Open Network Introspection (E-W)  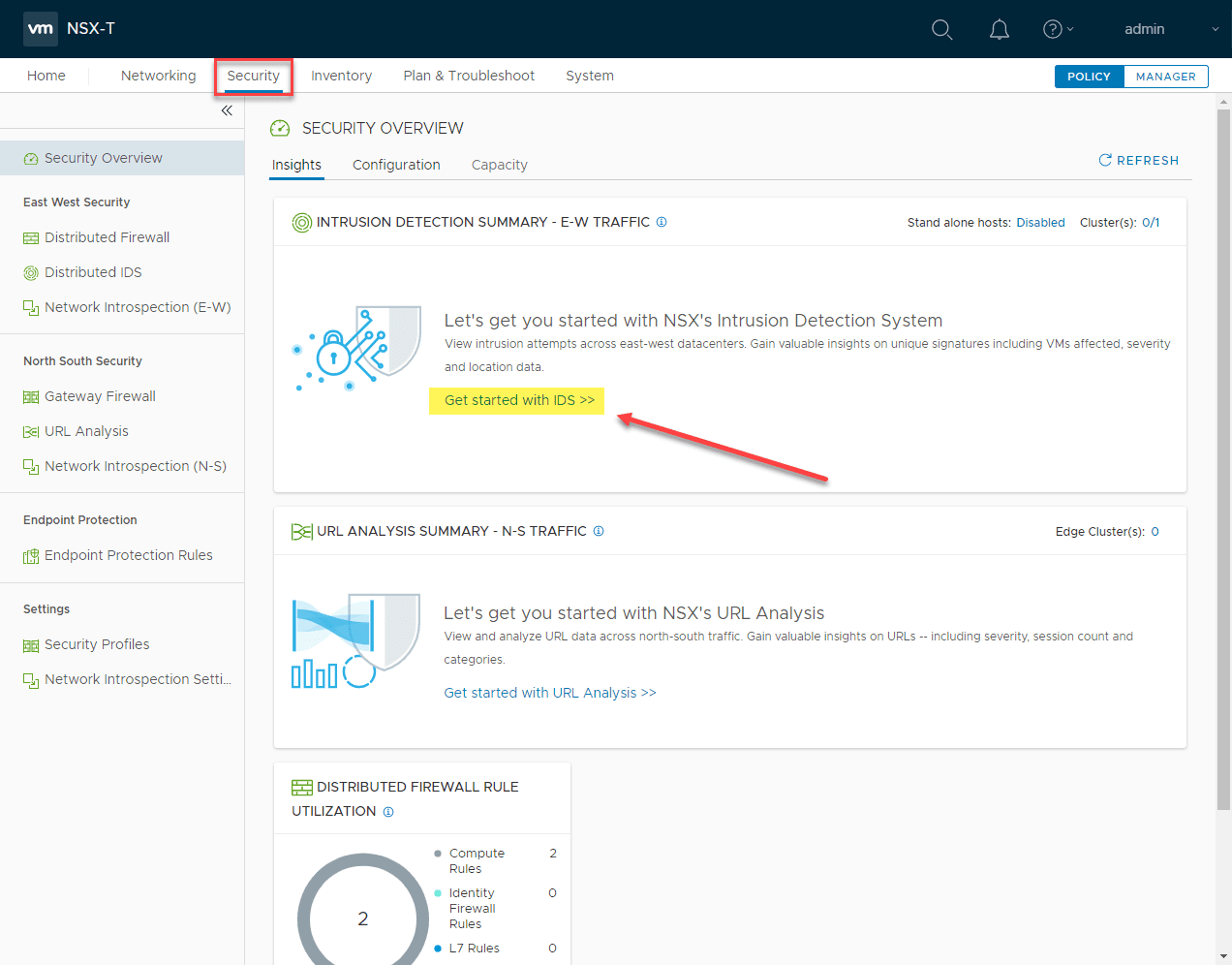point(137,306)
